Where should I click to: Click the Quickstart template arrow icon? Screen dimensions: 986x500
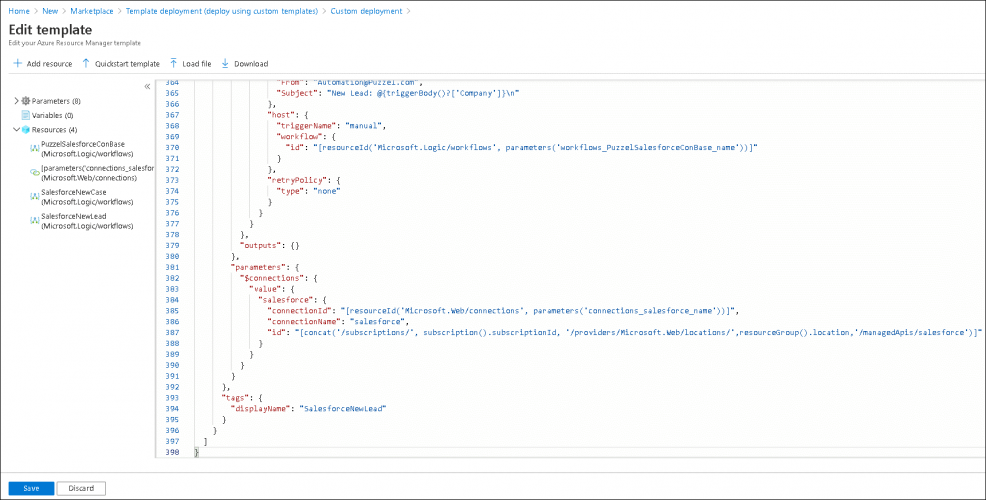click(86, 63)
